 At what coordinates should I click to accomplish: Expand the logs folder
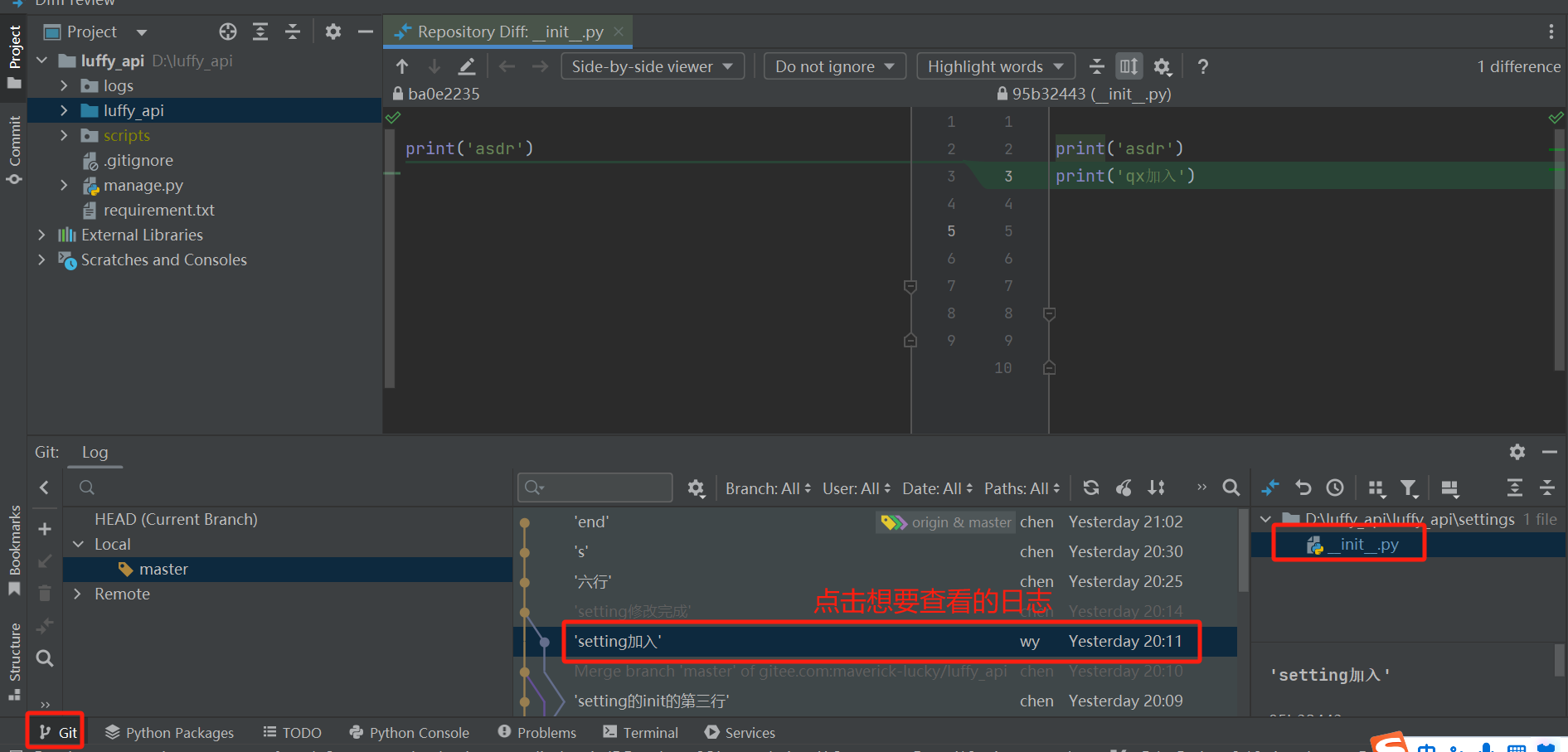pos(65,85)
